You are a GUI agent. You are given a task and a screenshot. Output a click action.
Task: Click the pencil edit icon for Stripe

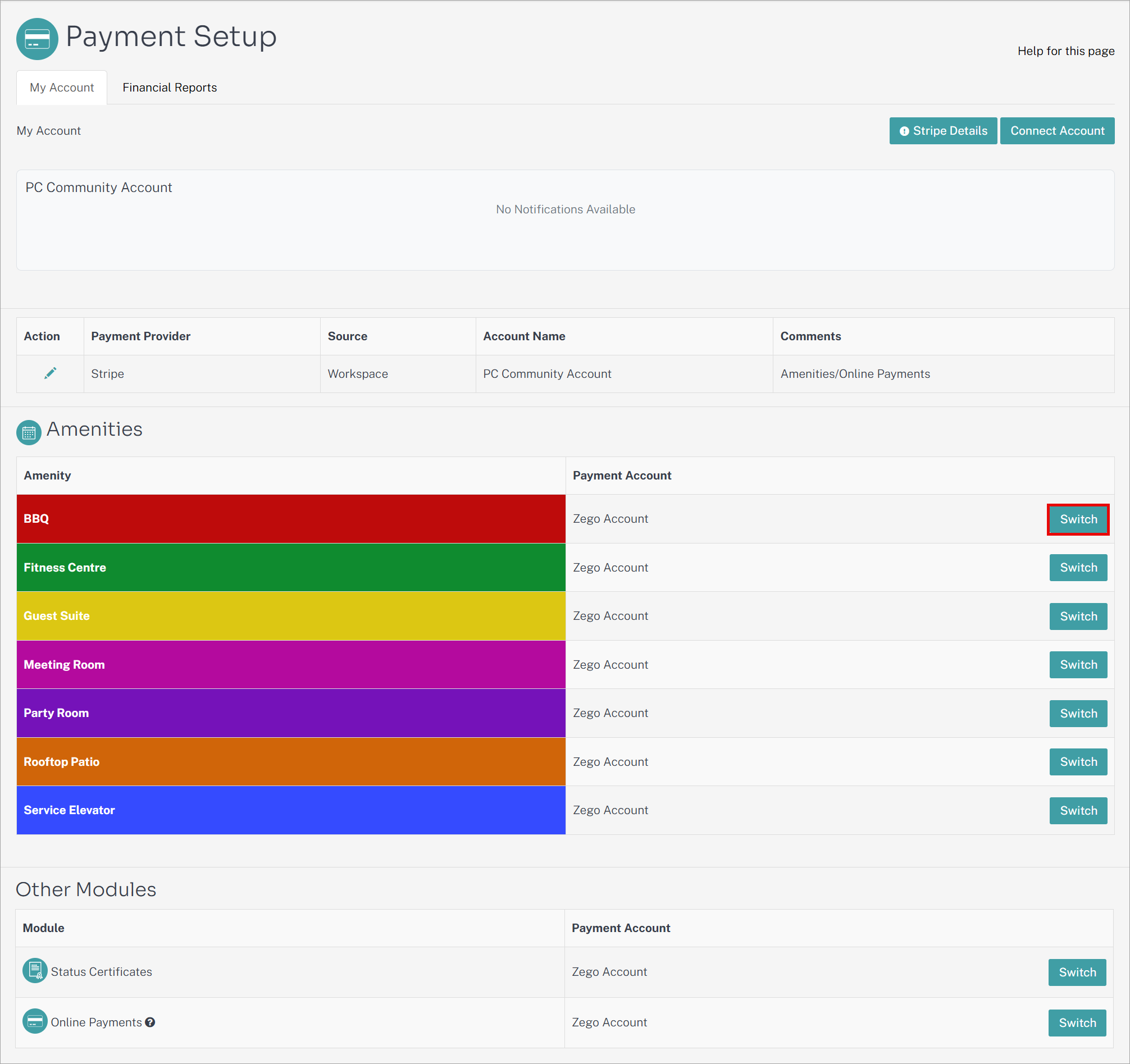point(50,373)
